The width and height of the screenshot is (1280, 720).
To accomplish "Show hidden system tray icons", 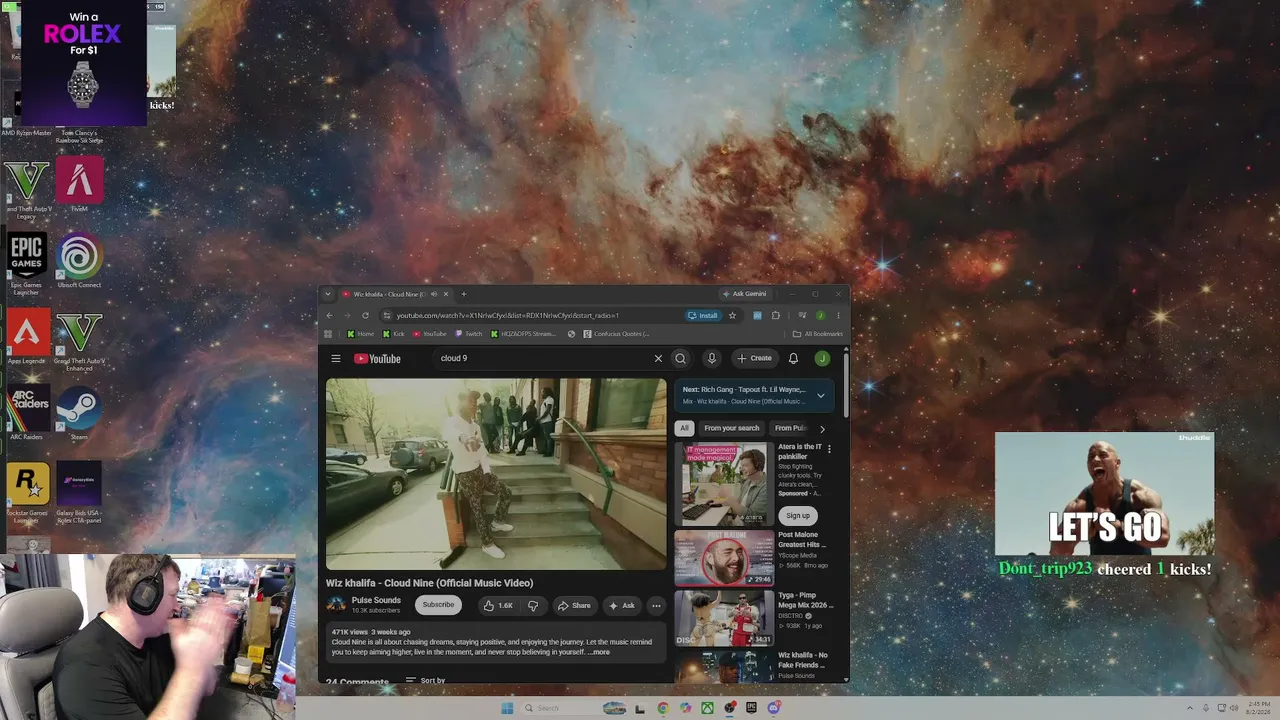I will pos(1190,708).
